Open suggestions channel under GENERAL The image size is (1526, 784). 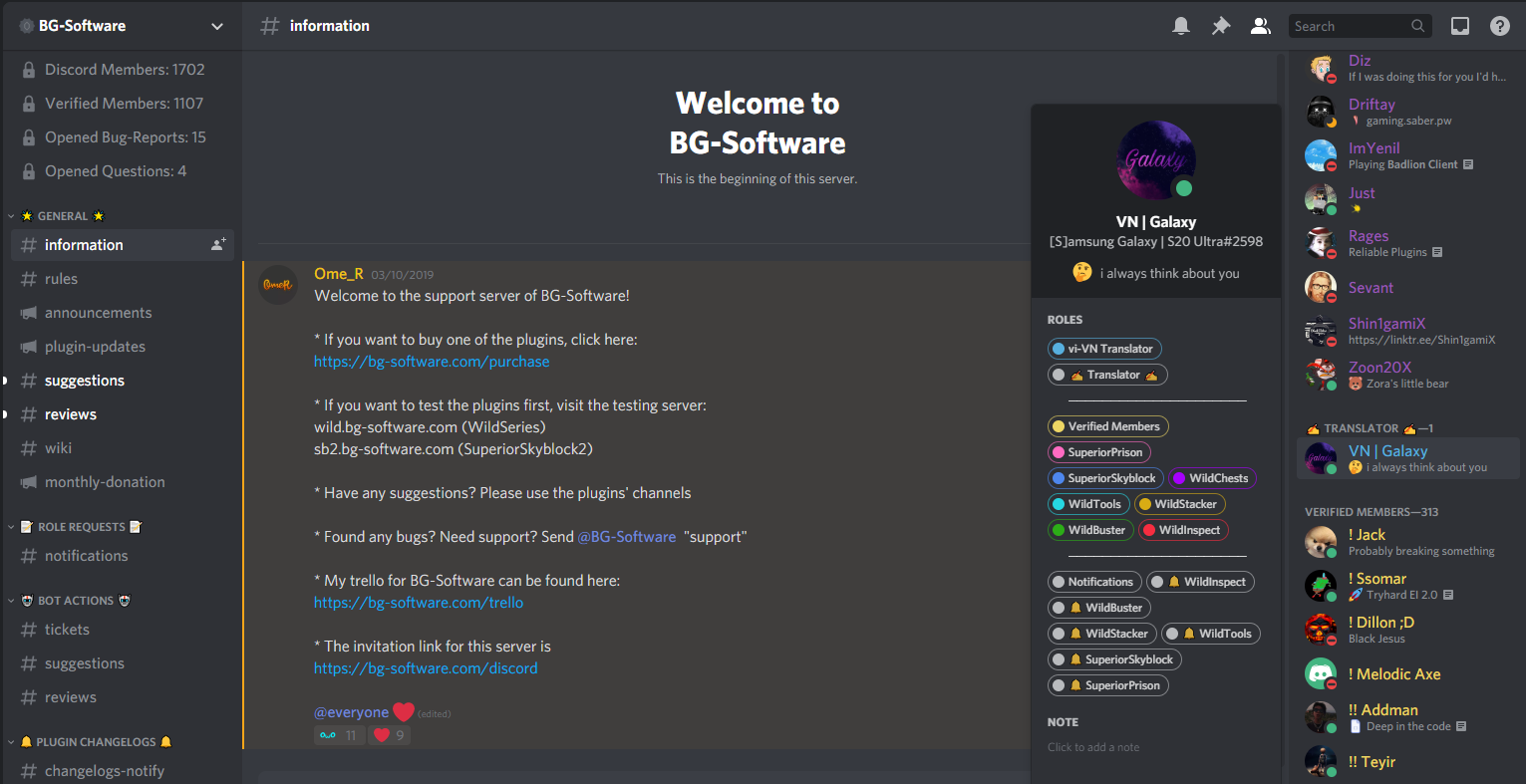123,381
